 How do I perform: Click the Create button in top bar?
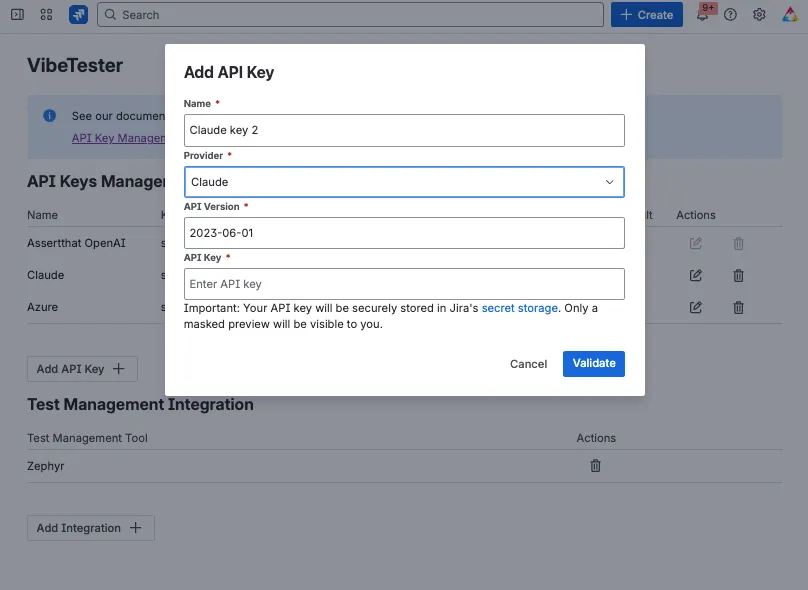pyautogui.click(x=647, y=14)
